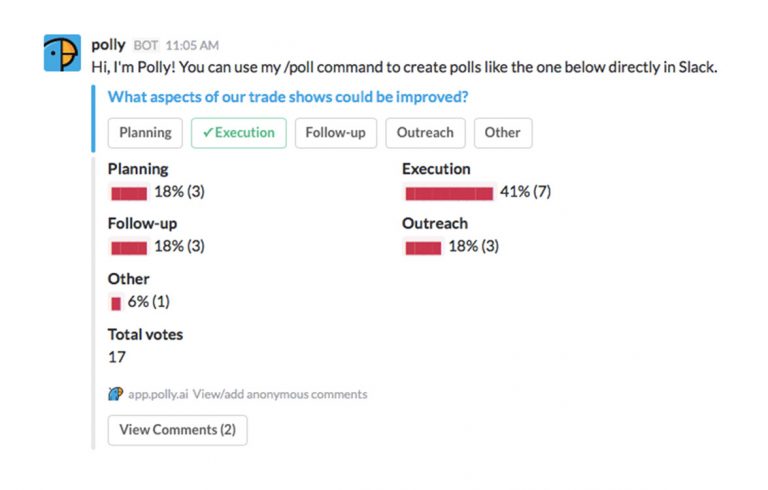The width and height of the screenshot is (768, 490).
Task: Select the Outreach poll option
Action: click(x=425, y=133)
